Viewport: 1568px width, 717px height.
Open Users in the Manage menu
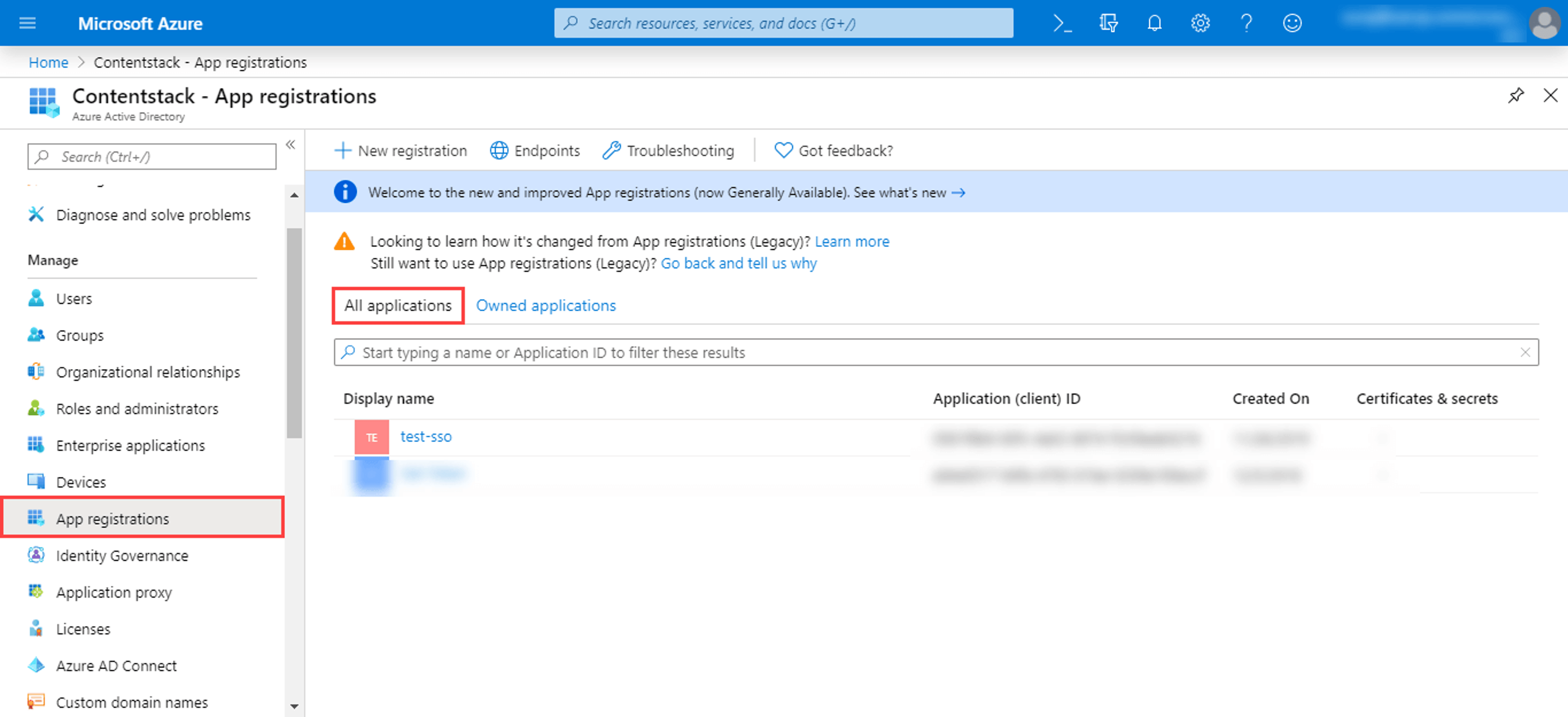[x=73, y=299]
